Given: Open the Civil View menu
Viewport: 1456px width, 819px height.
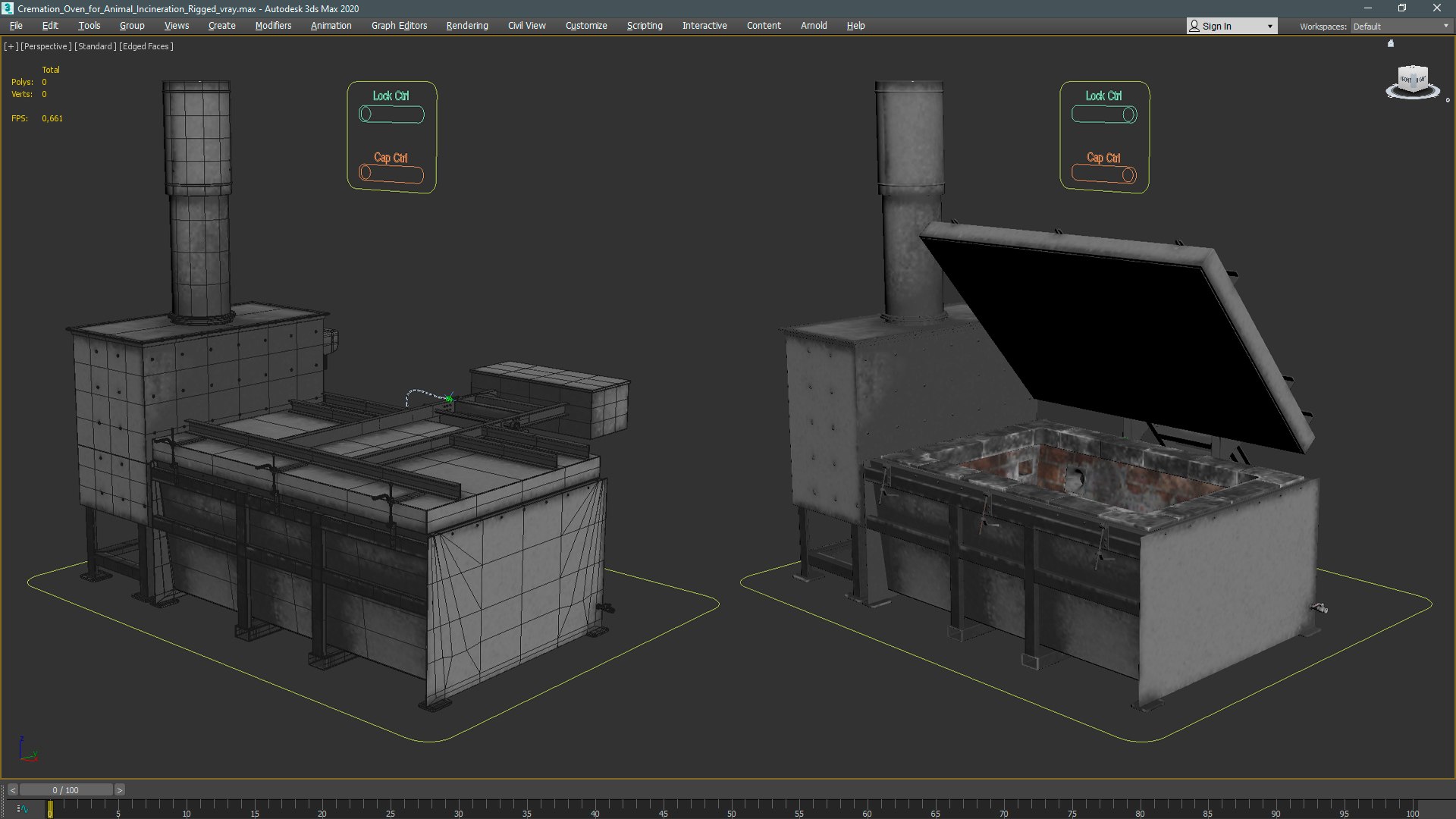Looking at the screenshot, I should 526,25.
